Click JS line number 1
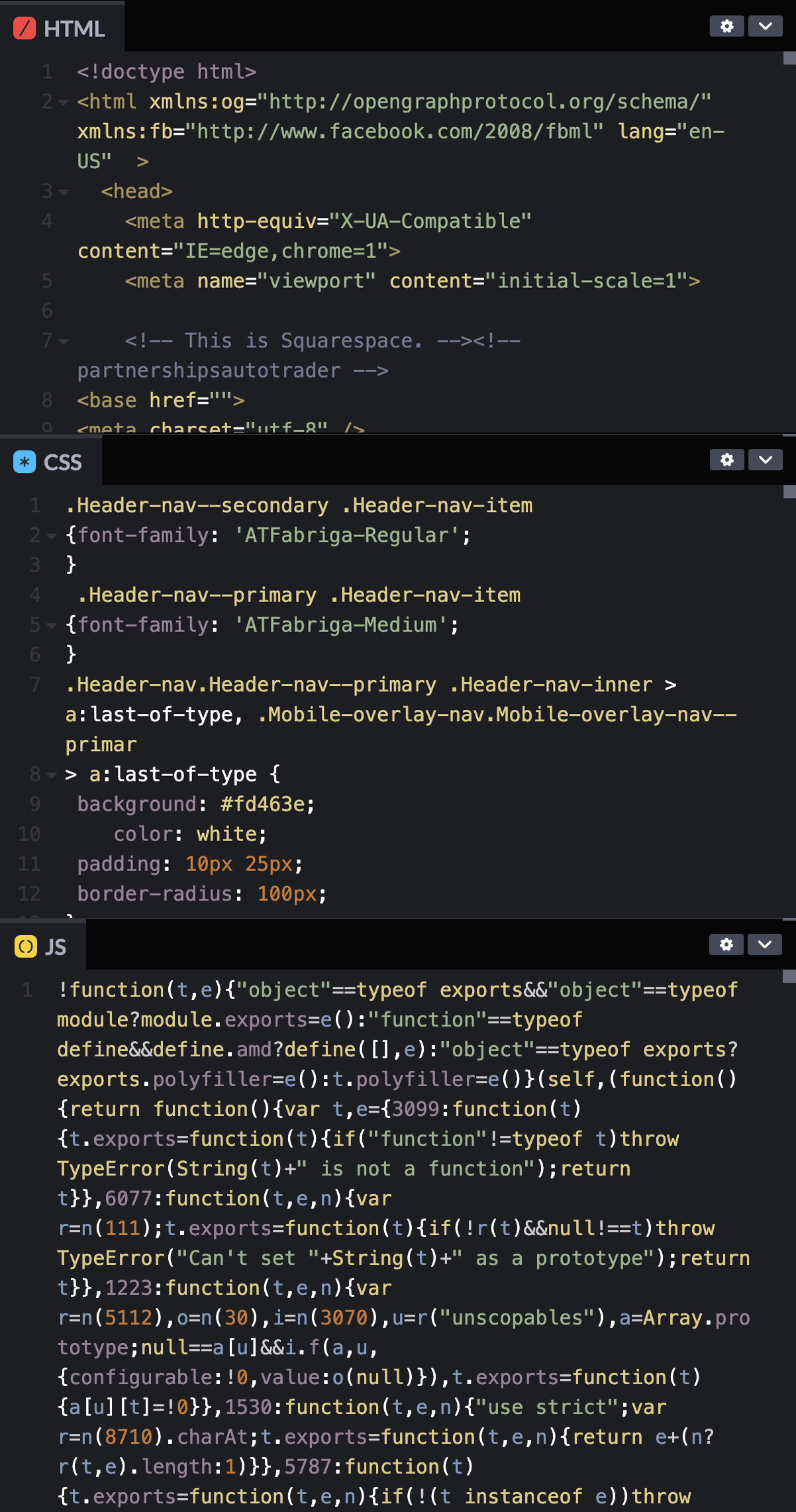796x1512 pixels. pos(27,990)
